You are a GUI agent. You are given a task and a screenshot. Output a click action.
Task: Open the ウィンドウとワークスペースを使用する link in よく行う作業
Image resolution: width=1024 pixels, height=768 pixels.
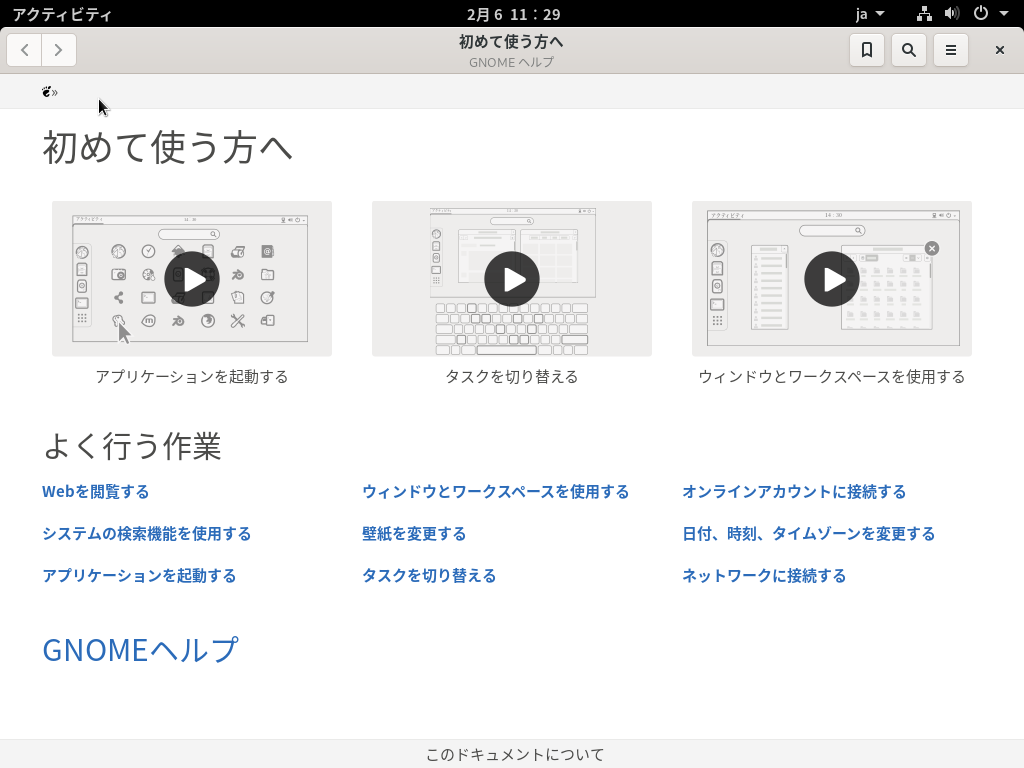tap(496, 492)
